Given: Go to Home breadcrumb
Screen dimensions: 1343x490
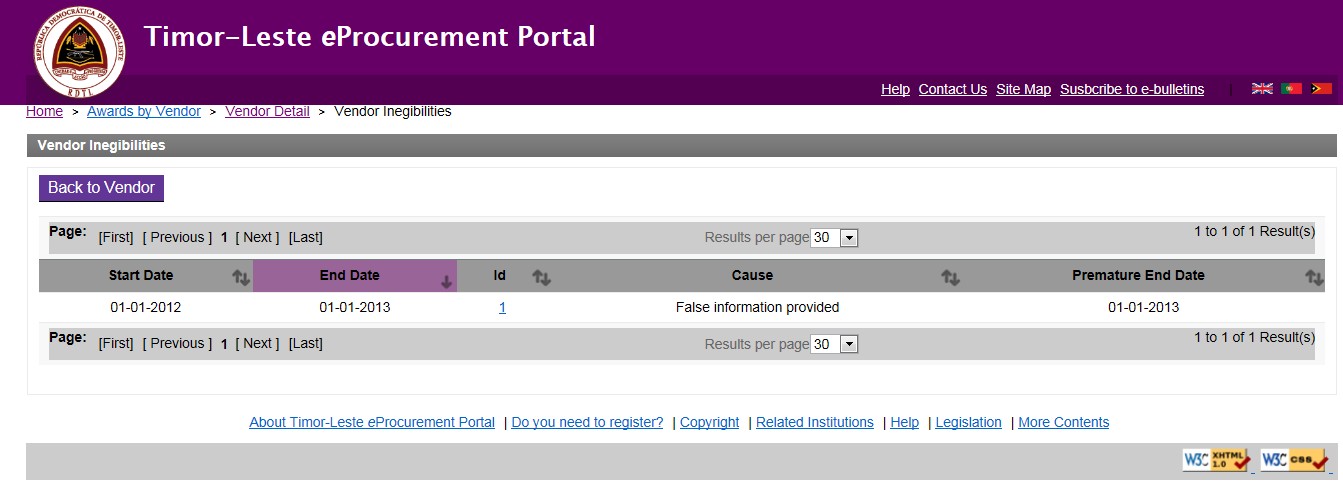Looking at the screenshot, I should [x=44, y=111].
